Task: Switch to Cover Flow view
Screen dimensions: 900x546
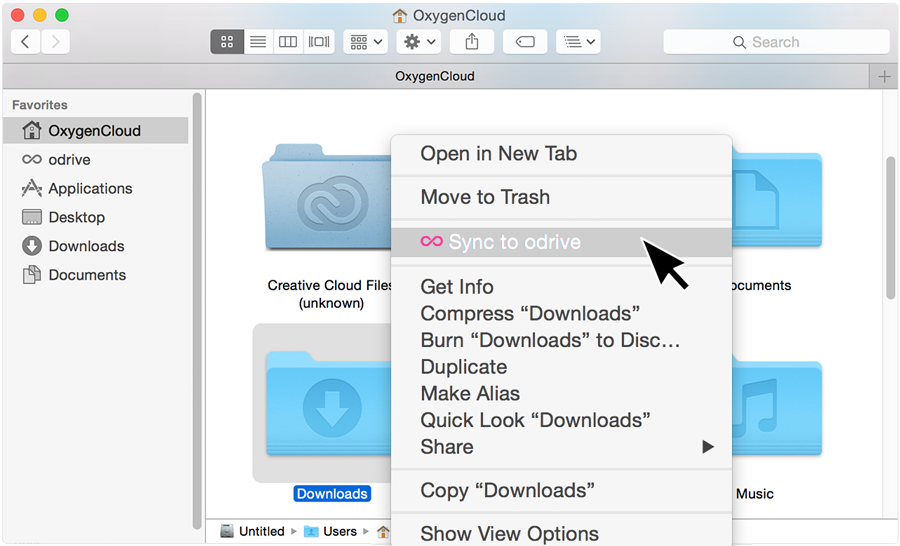Action: click(x=319, y=42)
